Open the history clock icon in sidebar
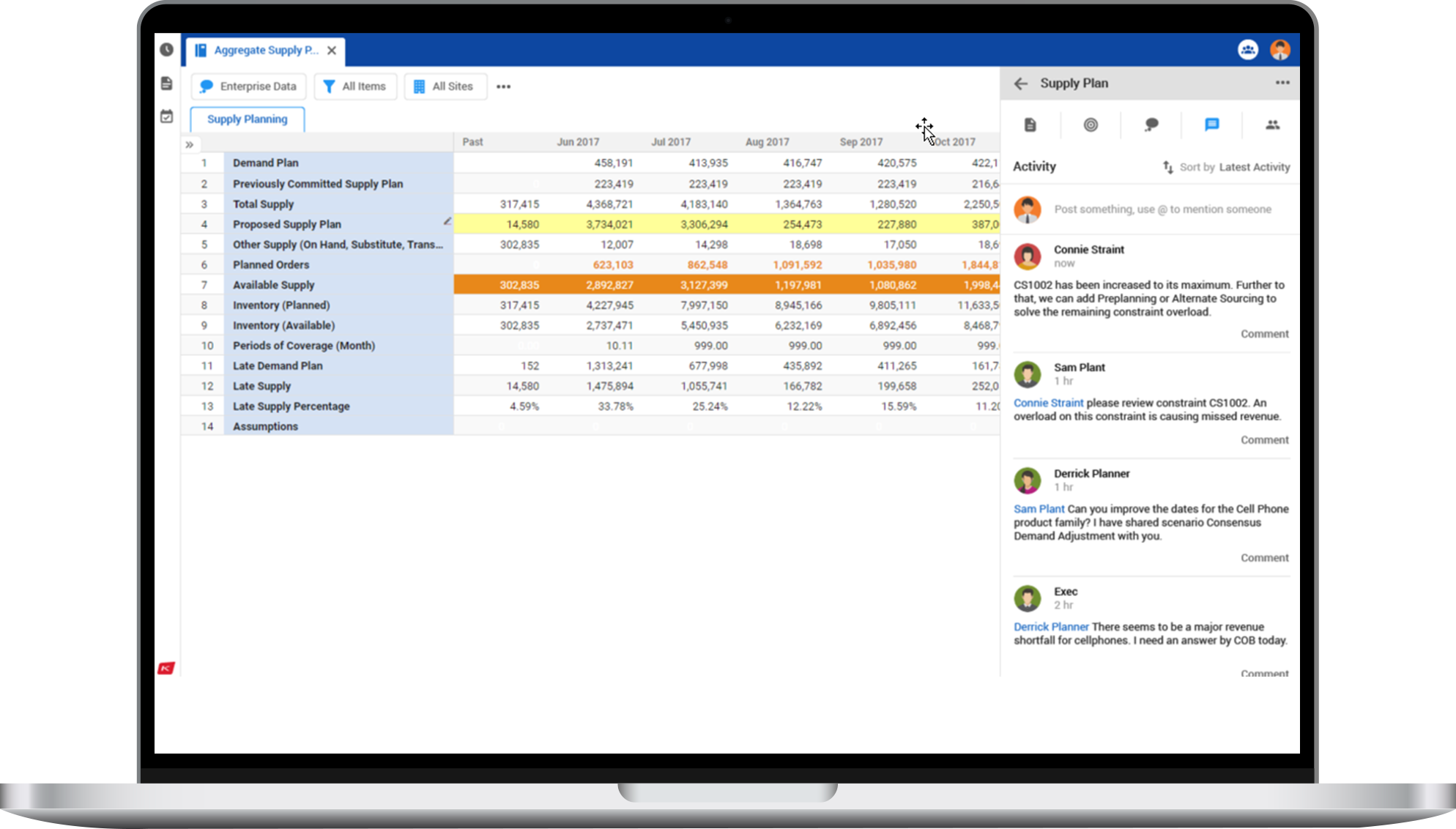 tap(167, 50)
